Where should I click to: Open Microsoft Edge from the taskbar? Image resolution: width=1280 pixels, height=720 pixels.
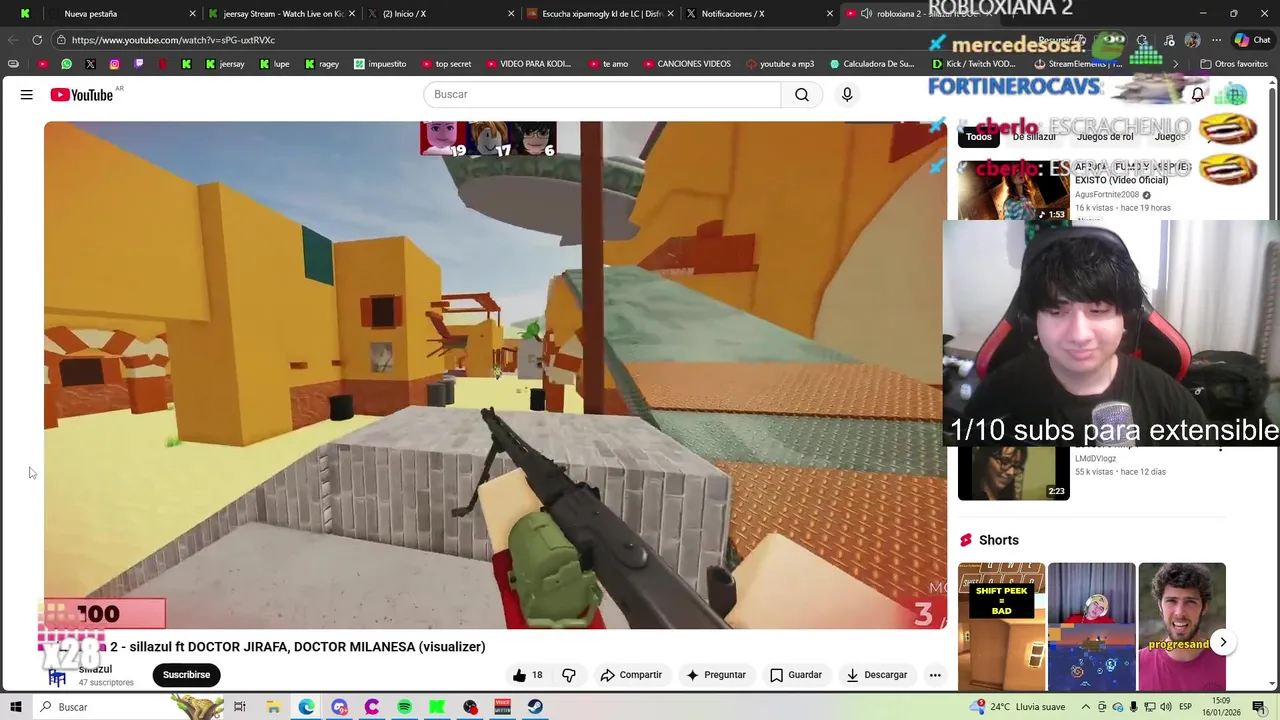coord(306,707)
